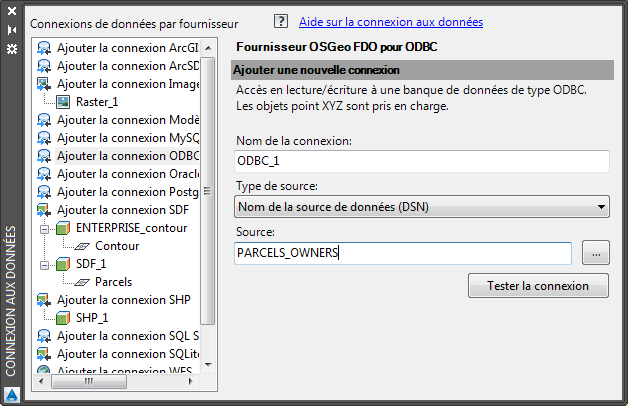The image size is (628, 406).
Task: Close the data connection palette
Action: coord(12,13)
